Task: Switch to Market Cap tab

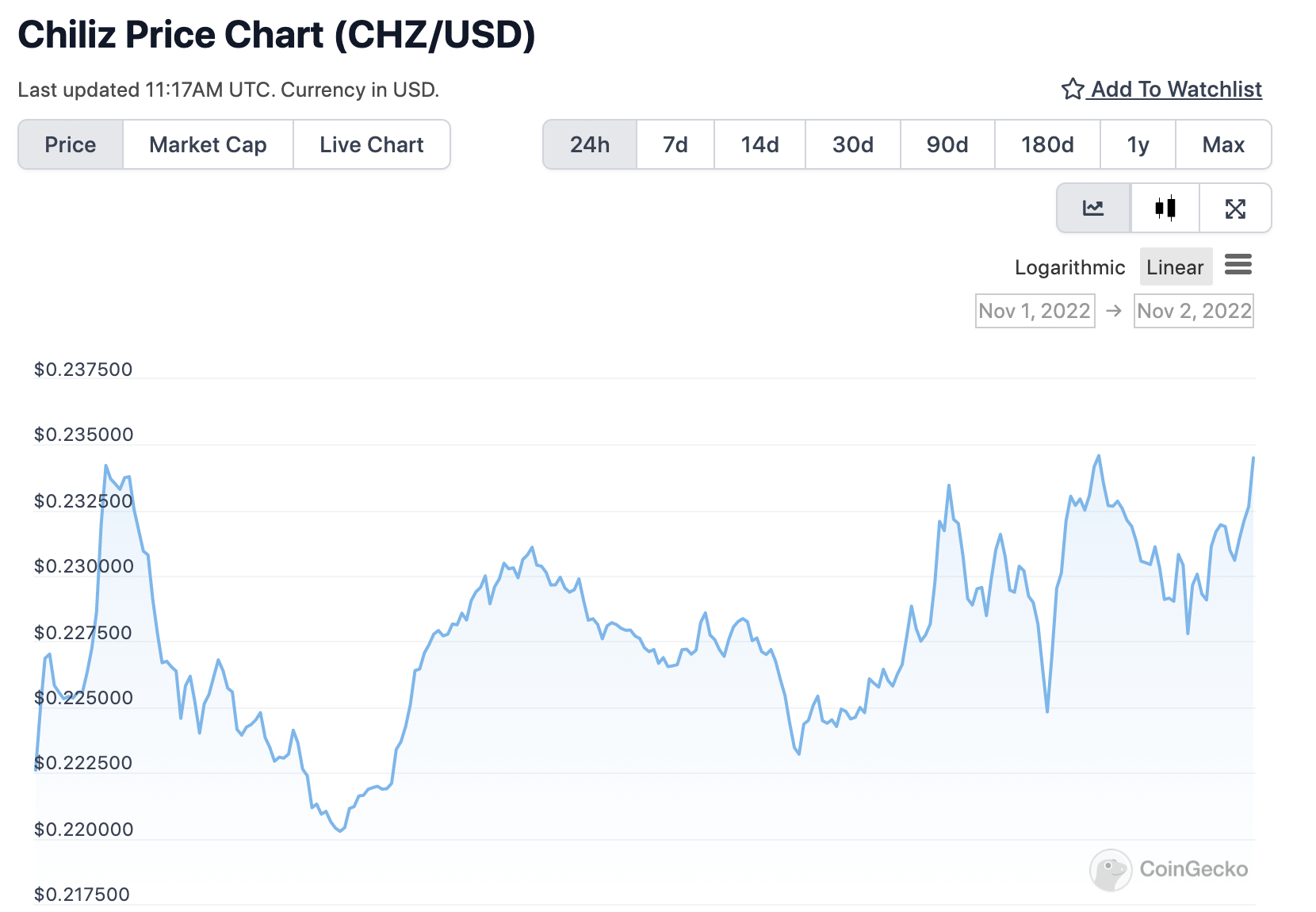Action: click(208, 144)
